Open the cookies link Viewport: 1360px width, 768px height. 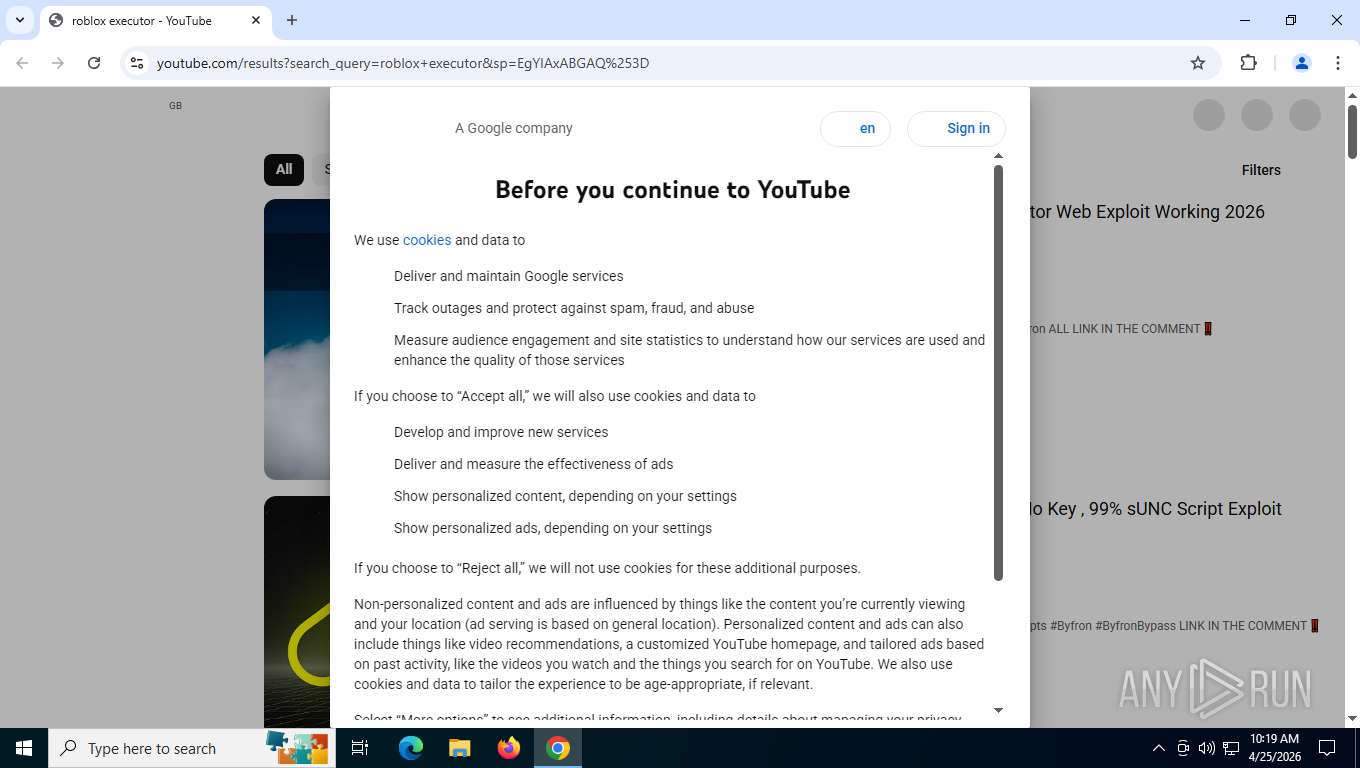427,240
